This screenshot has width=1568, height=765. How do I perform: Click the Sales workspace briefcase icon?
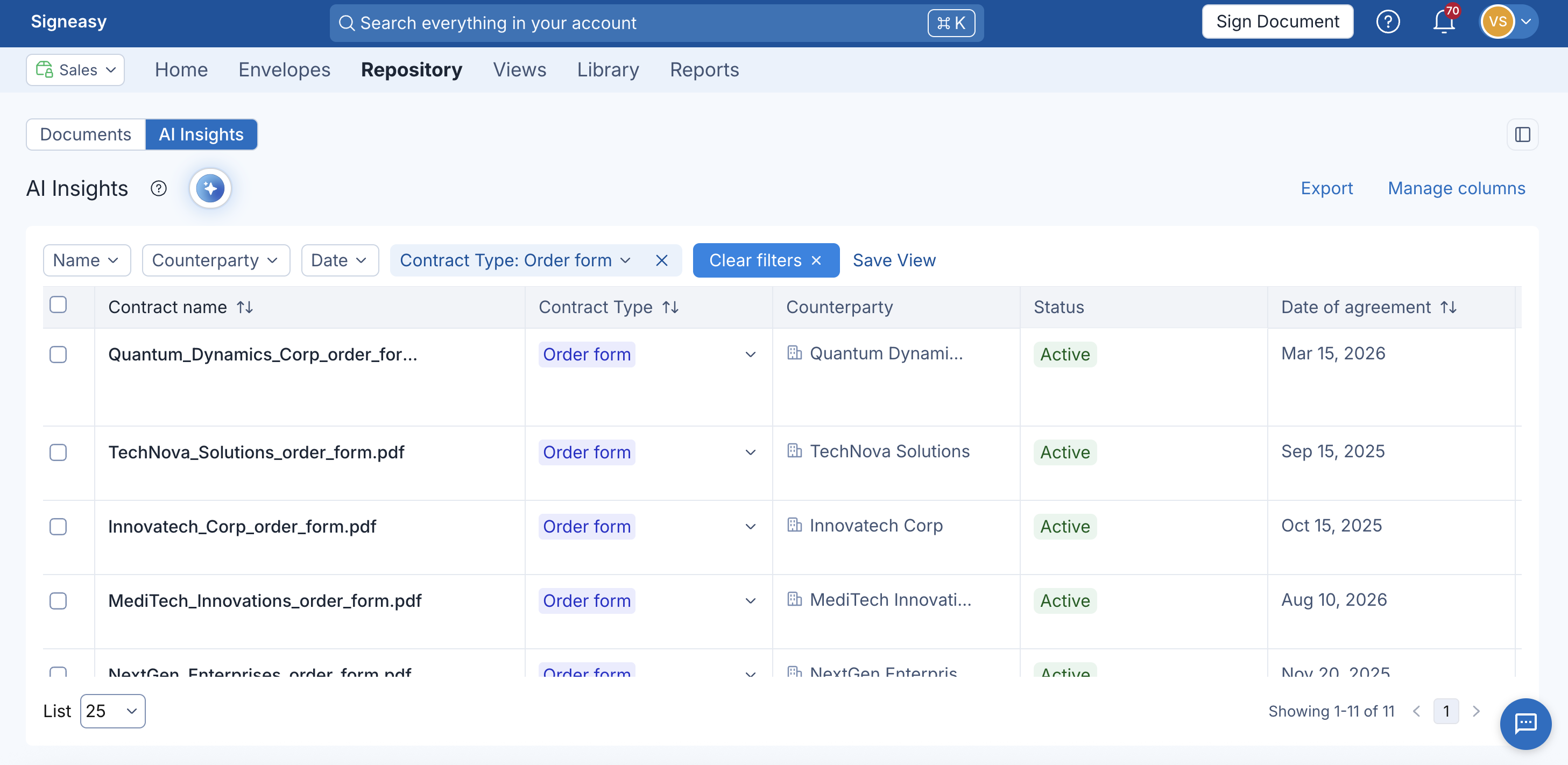45,69
